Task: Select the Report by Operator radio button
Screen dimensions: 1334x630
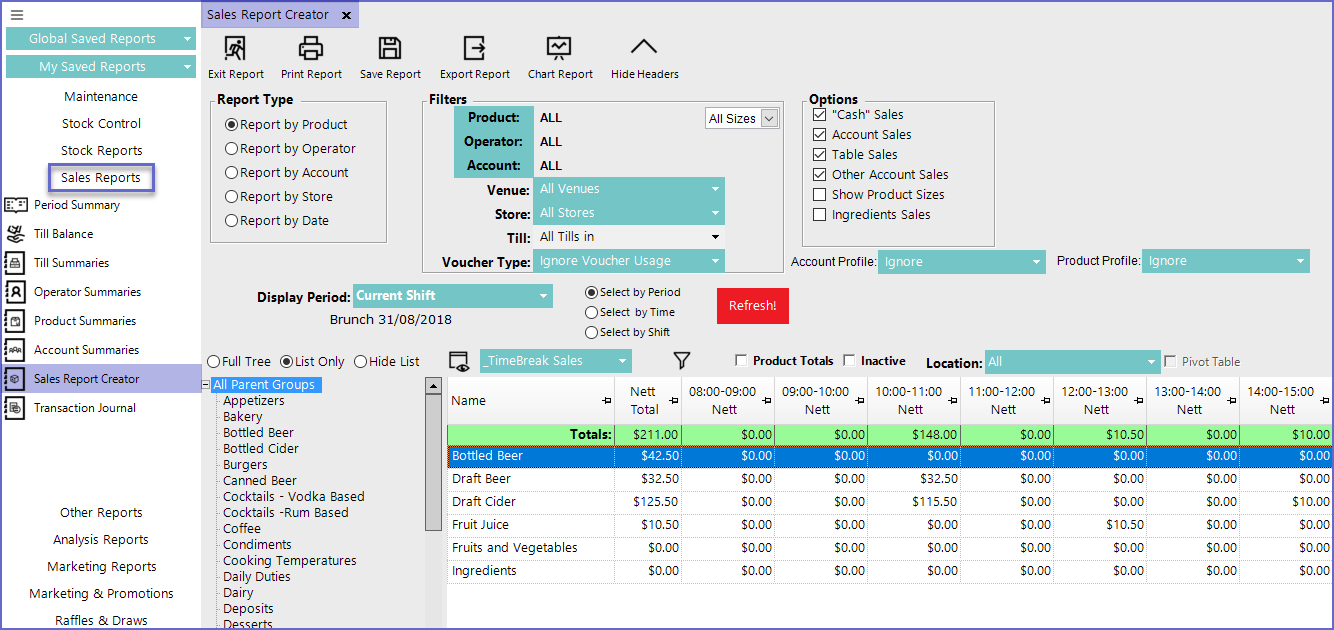Action: 232,149
